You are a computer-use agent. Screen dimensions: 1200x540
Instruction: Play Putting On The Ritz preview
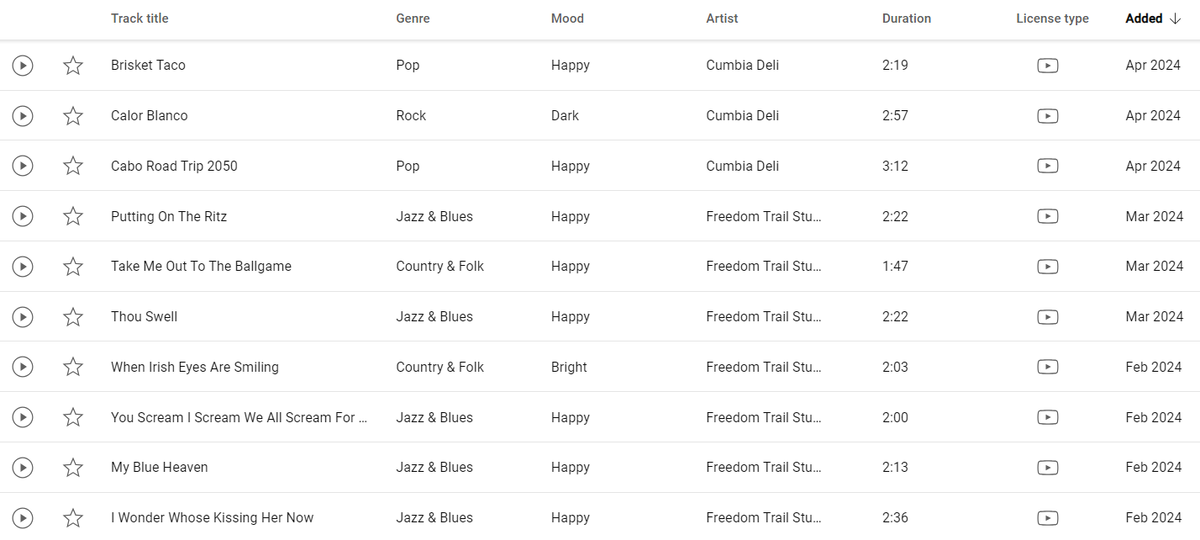[x=22, y=216]
